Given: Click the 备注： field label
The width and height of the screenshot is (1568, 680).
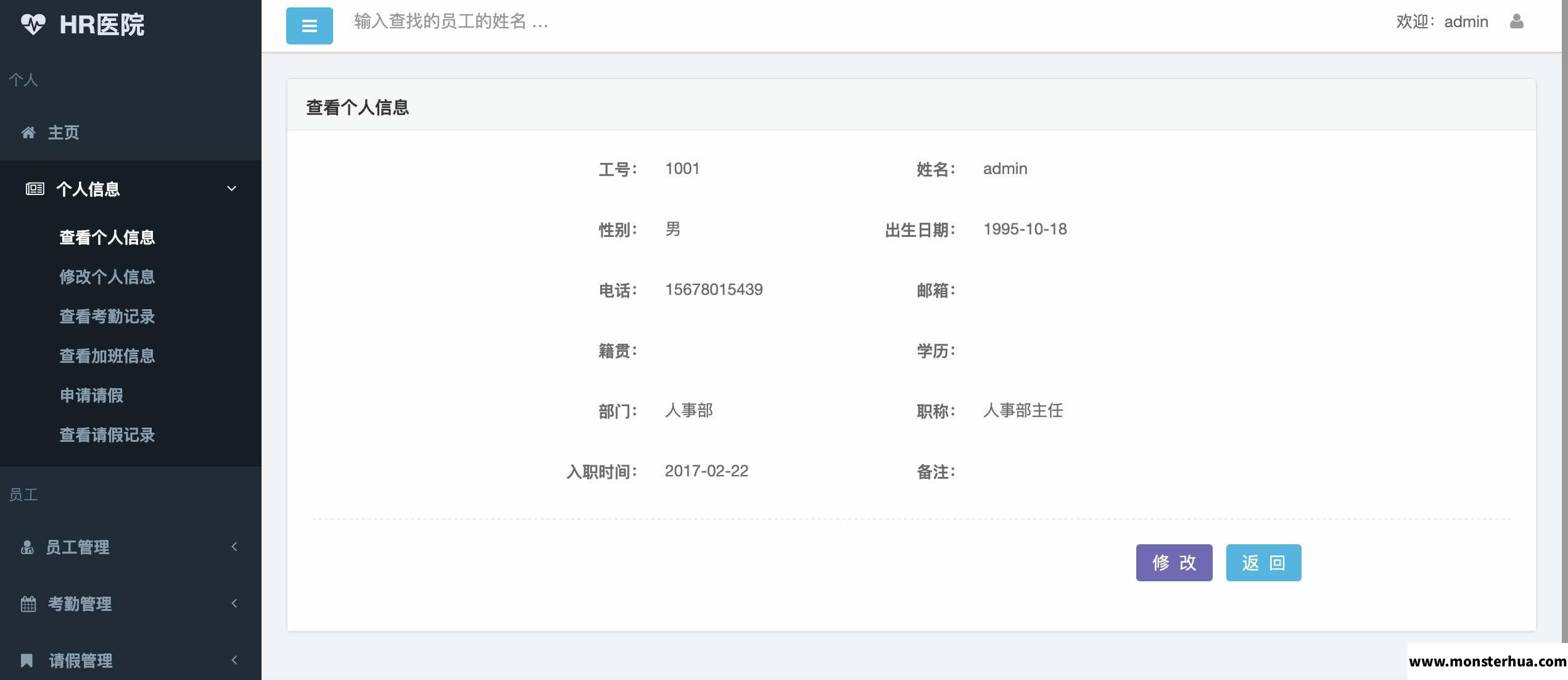Looking at the screenshot, I should 936,472.
